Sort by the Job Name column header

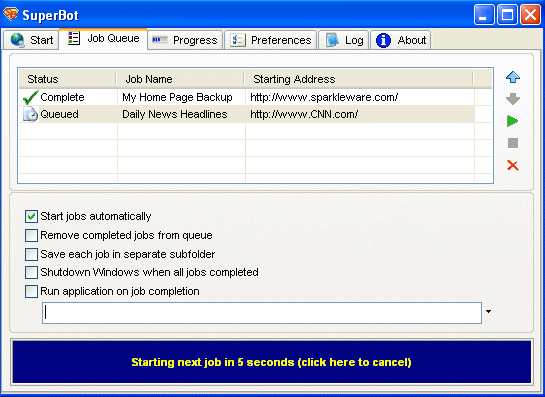point(180,79)
